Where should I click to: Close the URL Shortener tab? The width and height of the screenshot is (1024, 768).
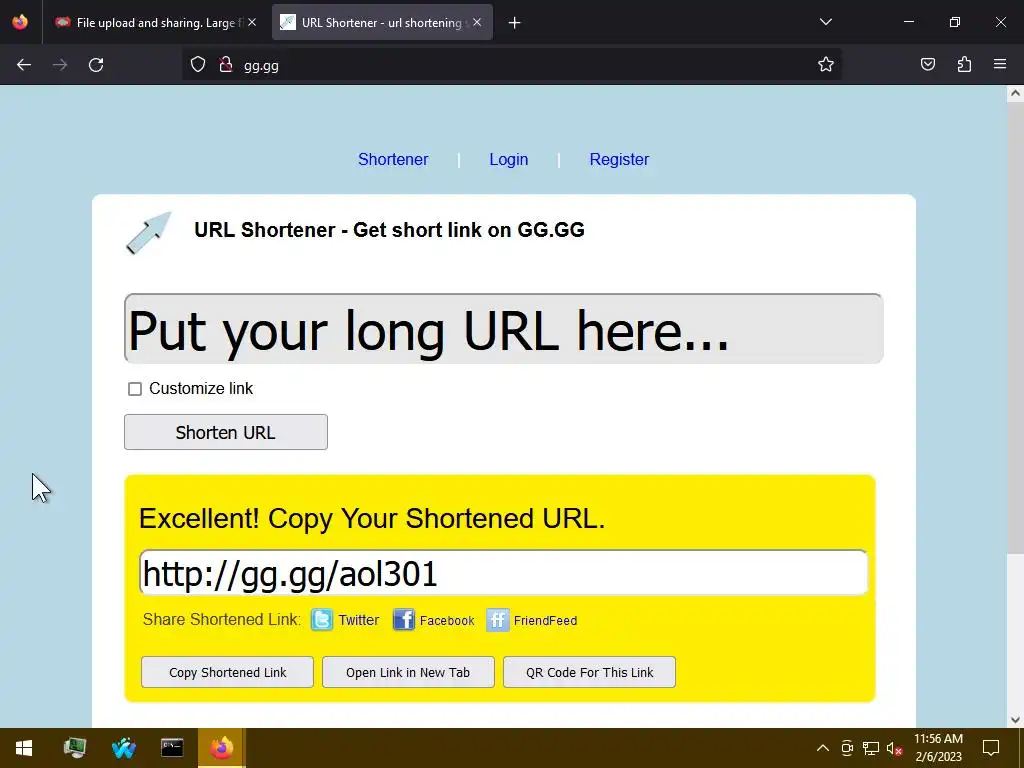pos(477,22)
